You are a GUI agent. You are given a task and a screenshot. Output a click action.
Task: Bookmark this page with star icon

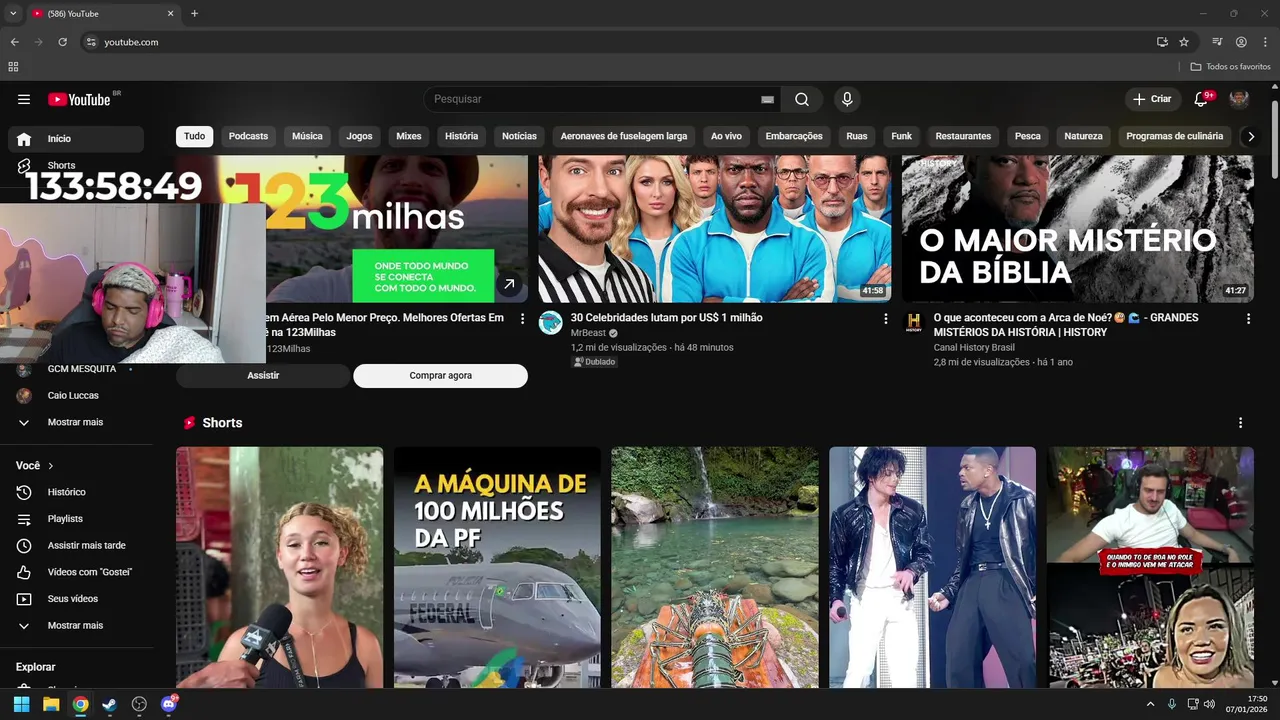coord(1184,42)
